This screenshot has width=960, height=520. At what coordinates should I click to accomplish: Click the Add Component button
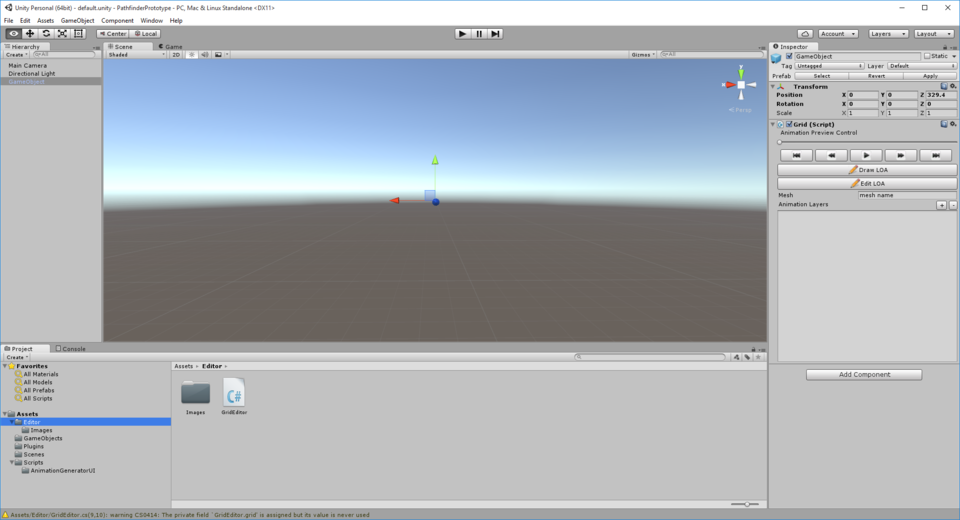[x=864, y=375]
